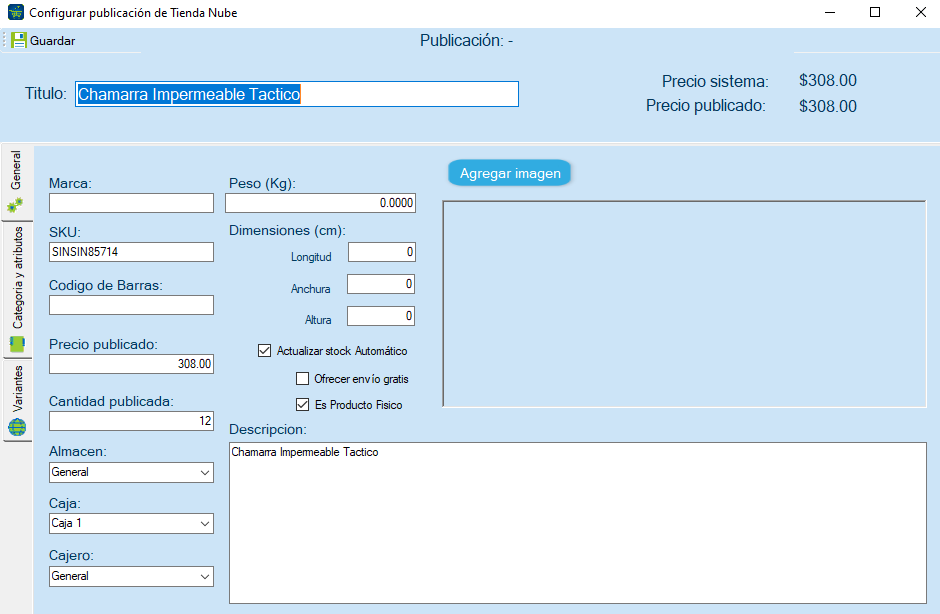The height and width of the screenshot is (614, 940).
Task: Click the 'Publicación: -' header text
Action: pyautogui.click(x=466, y=41)
